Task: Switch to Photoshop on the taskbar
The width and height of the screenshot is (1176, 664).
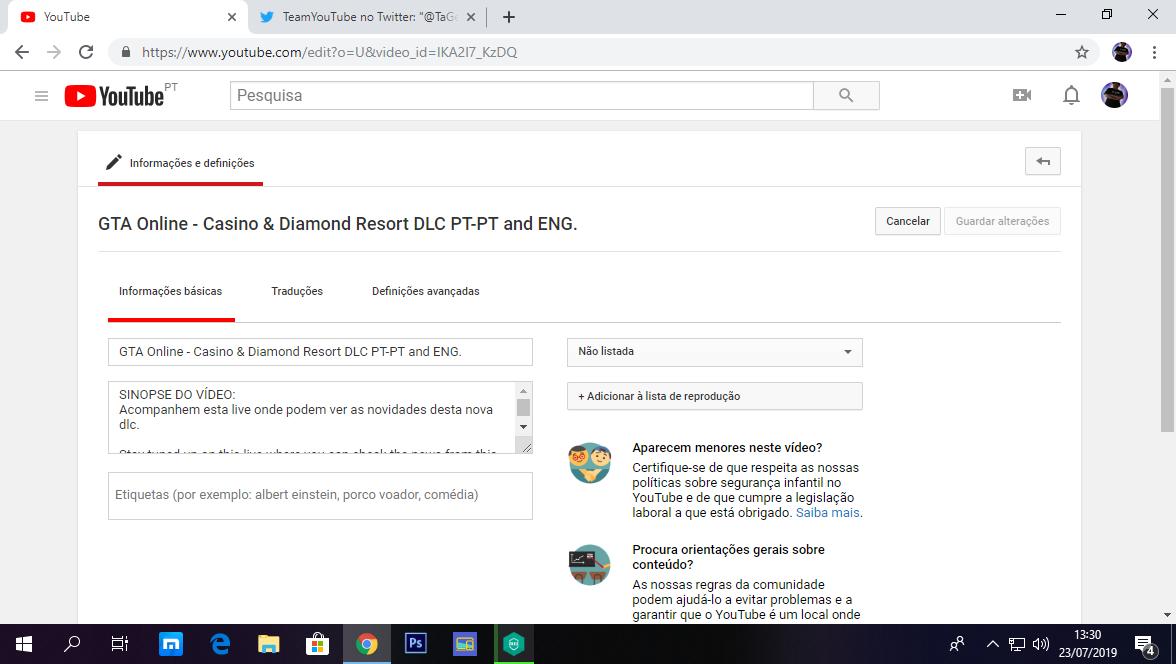Action: click(x=416, y=644)
